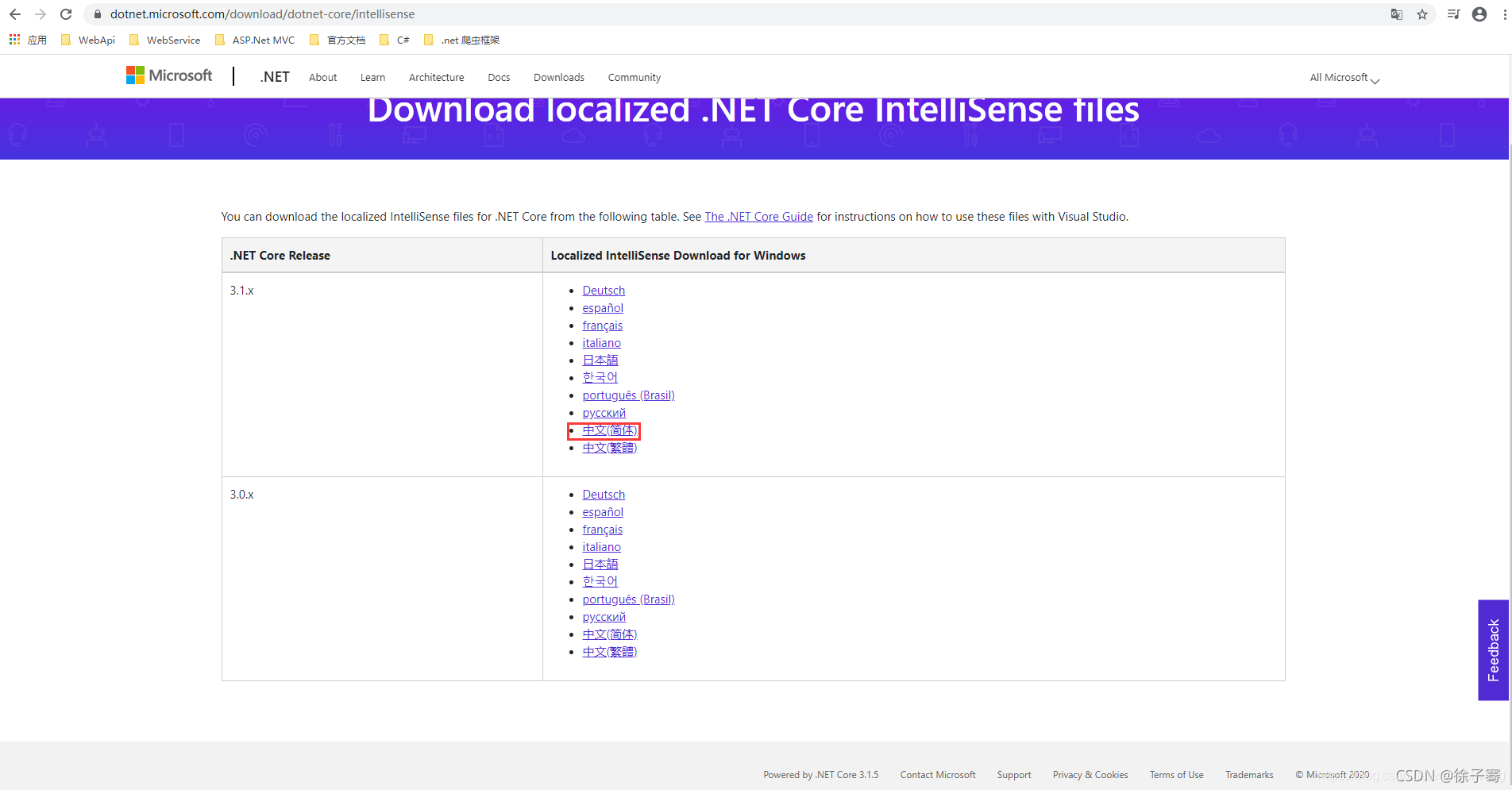Download 3.0.x 日本語 IntelliSense
The width and height of the screenshot is (1512, 790).
(x=600, y=565)
